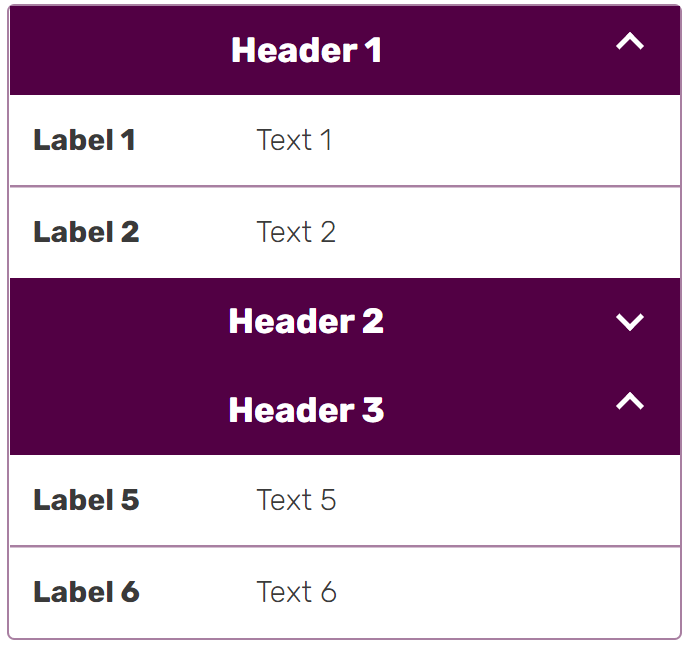The height and width of the screenshot is (648, 690).
Task: Collapse the Header 3 section title
Action: tap(306, 410)
